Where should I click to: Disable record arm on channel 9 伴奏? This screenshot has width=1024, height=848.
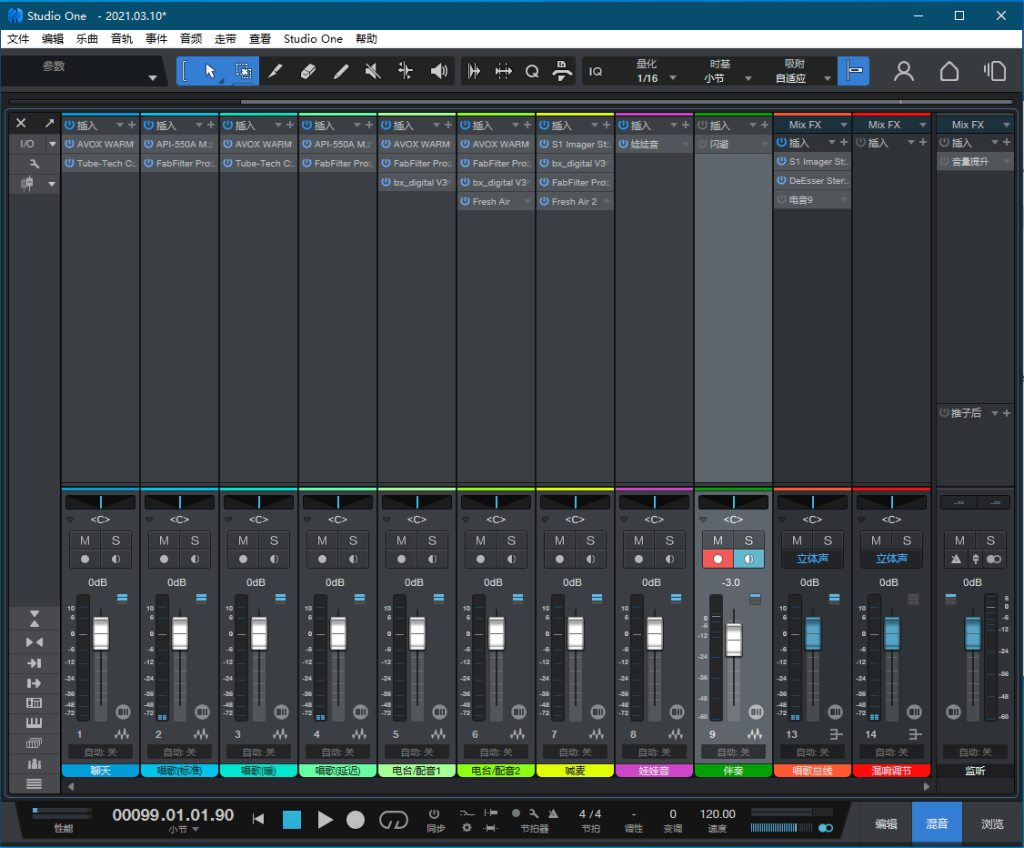coord(717,559)
